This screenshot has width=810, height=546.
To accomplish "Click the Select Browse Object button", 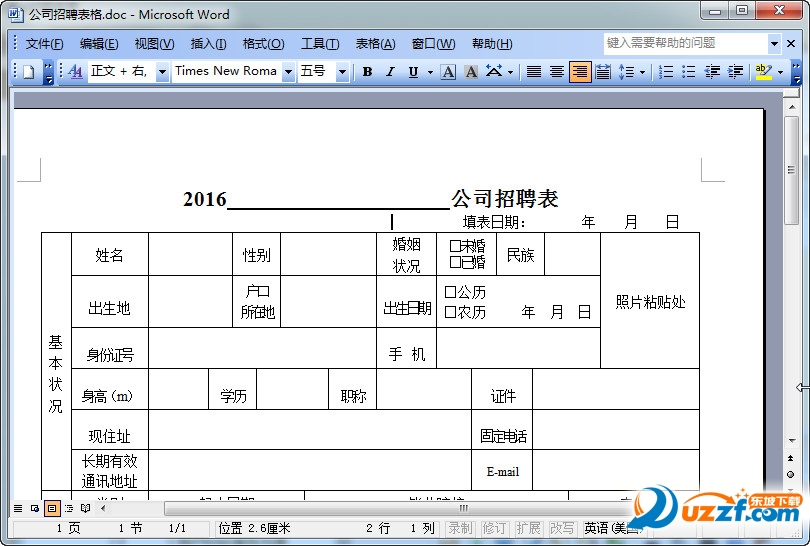I will [x=790, y=474].
